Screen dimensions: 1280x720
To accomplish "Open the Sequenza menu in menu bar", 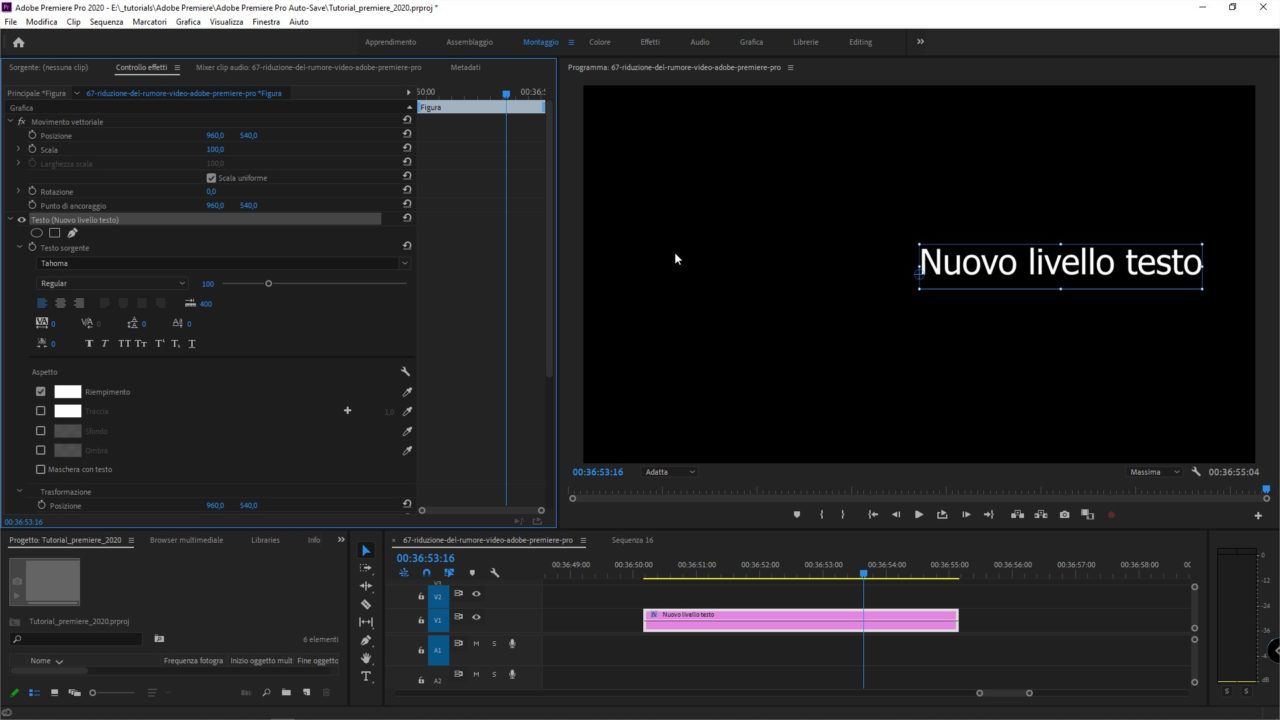I will pyautogui.click(x=104, y=21).
